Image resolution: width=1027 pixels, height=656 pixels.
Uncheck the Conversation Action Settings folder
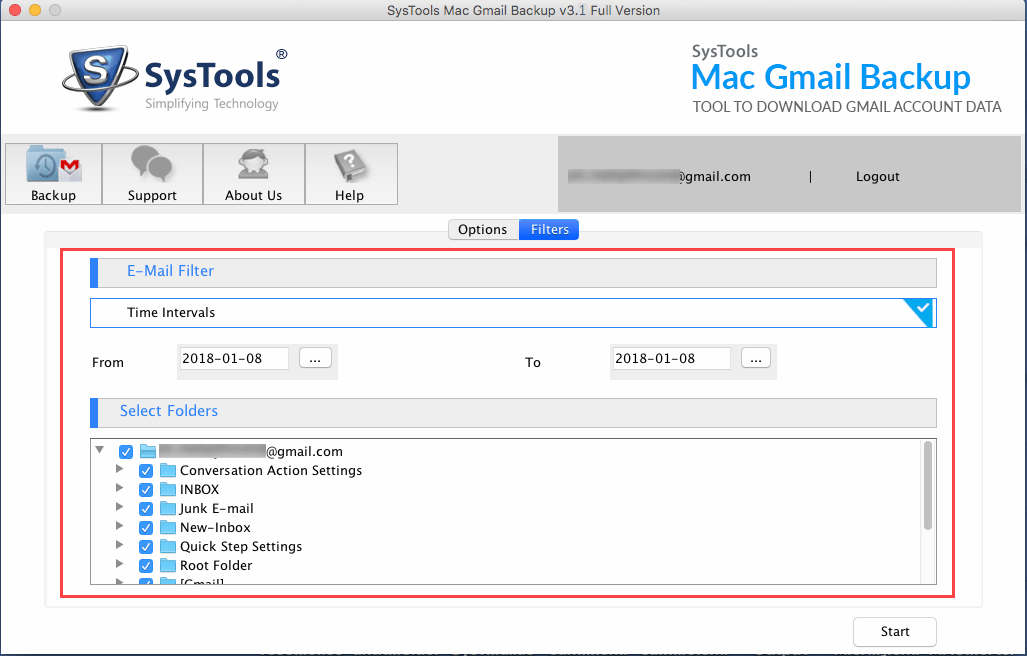[x=146, y=470]
